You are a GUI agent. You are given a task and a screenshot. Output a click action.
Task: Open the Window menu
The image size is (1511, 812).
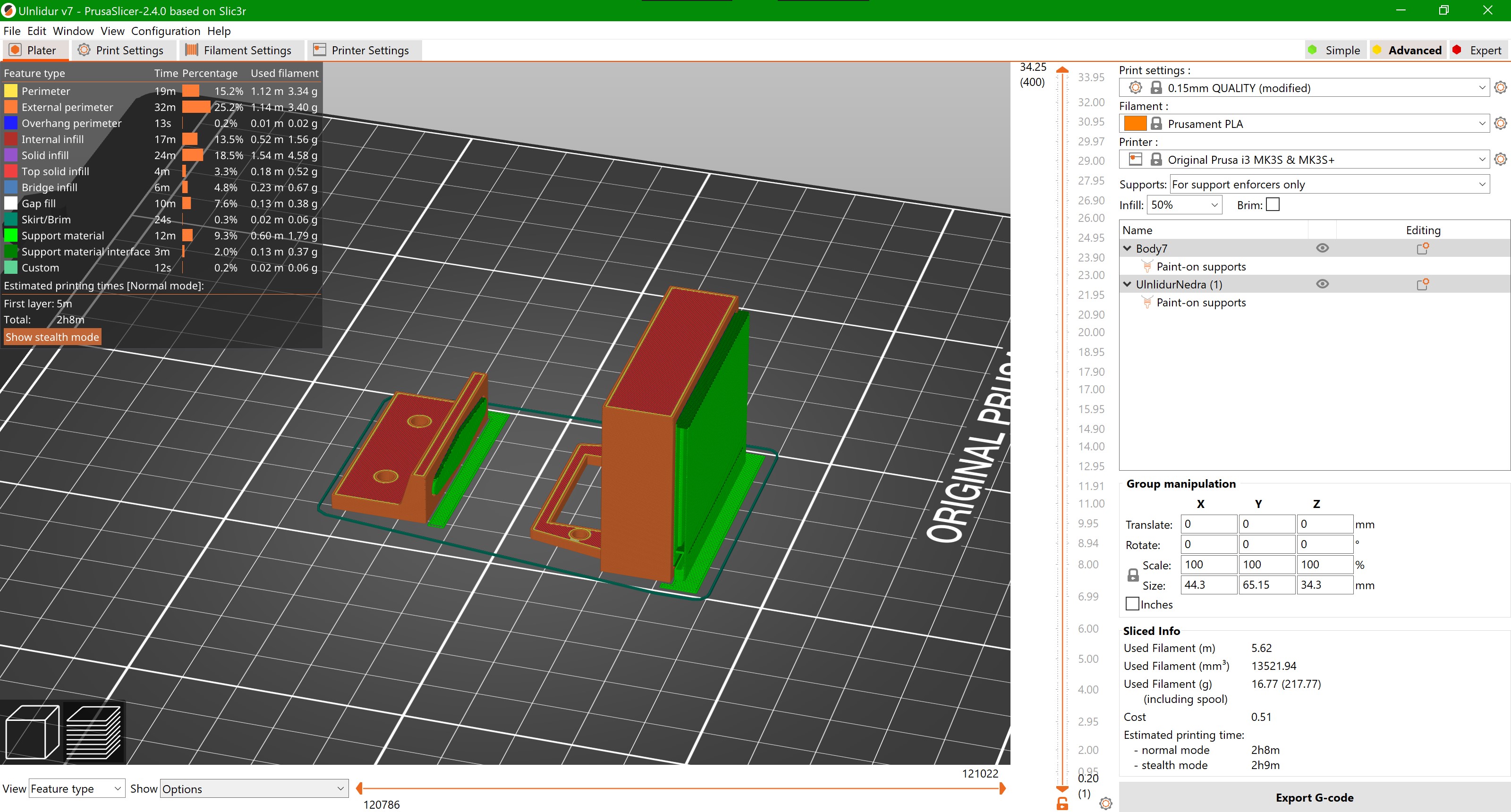73,31
